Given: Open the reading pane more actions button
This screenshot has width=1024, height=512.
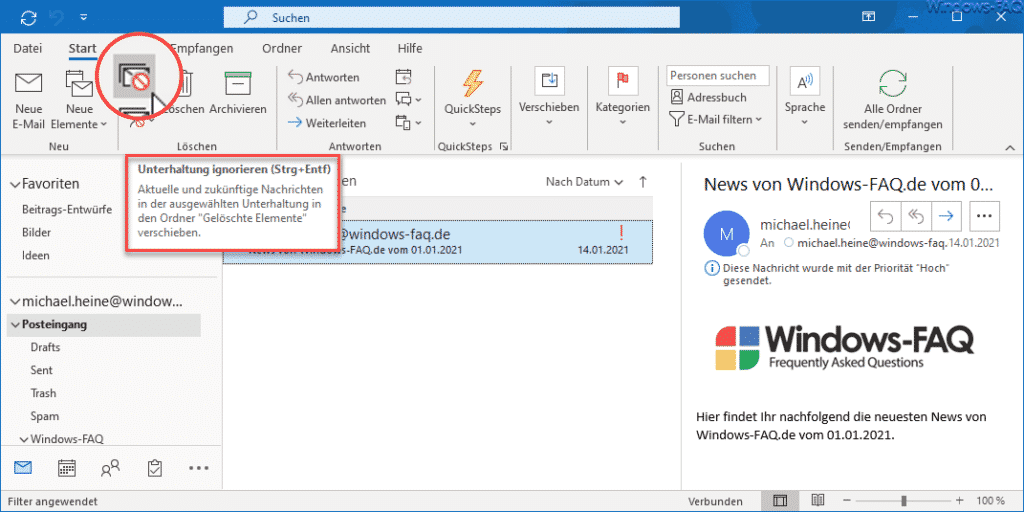Looking at the screenshot, I should (984, 216).
